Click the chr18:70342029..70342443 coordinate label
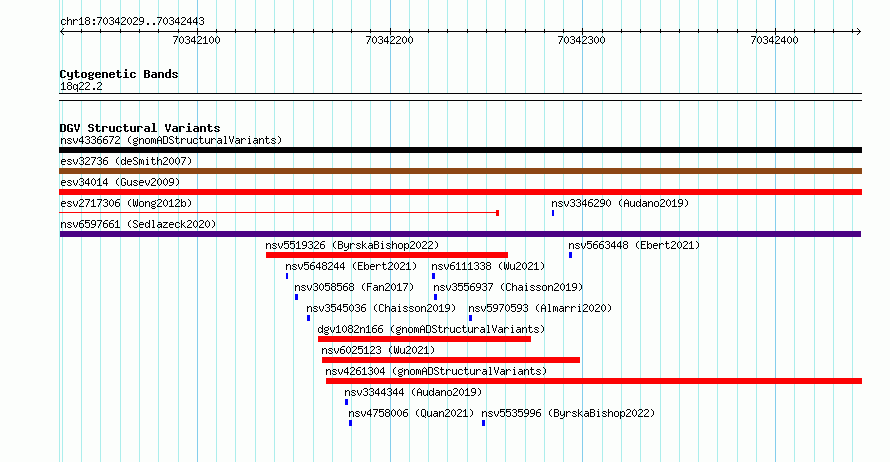Image resolution: width=890 pixels, height=462 pixels. (x=132, y=21)
